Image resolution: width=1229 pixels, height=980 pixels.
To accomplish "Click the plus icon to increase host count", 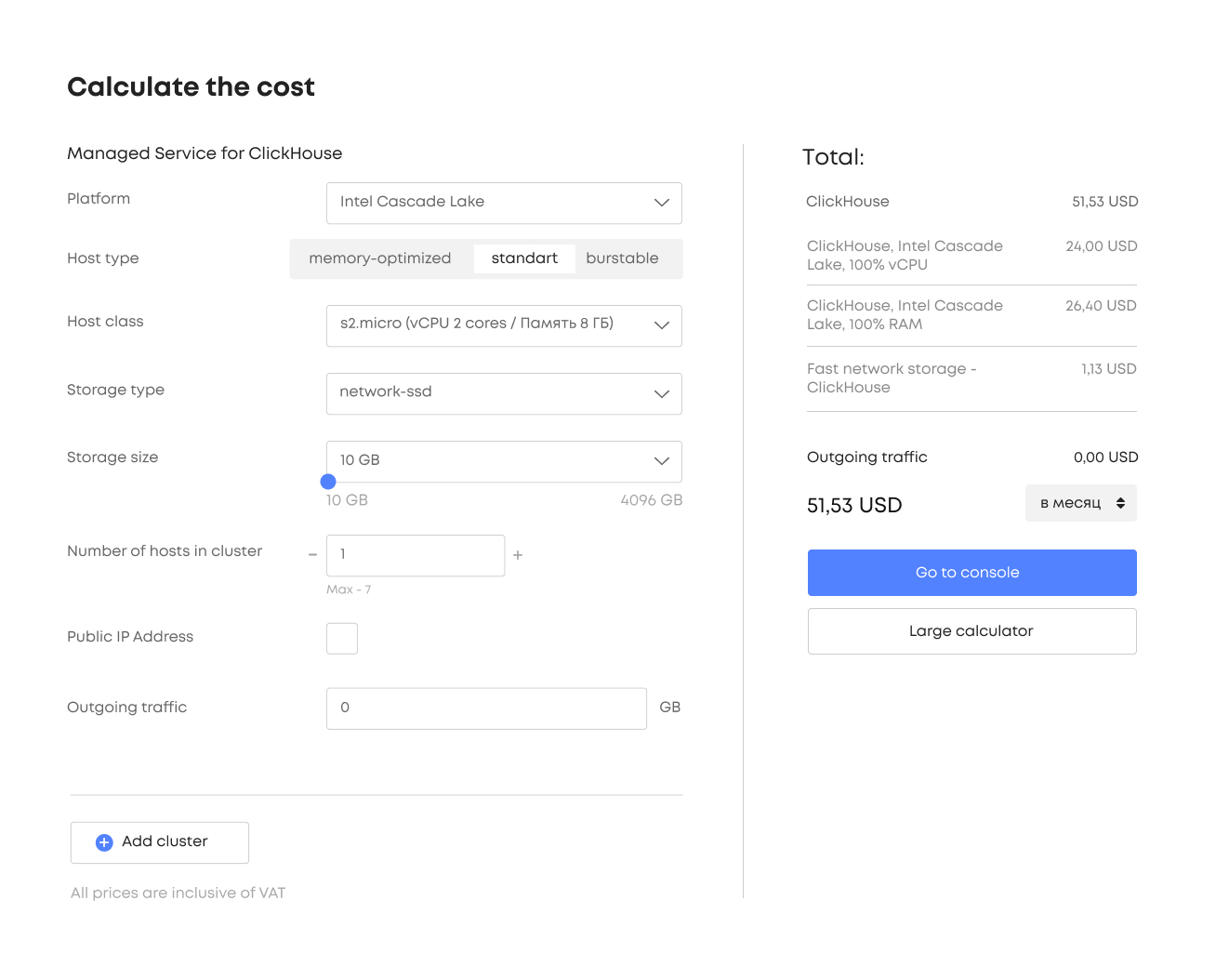I will [518, 554].
